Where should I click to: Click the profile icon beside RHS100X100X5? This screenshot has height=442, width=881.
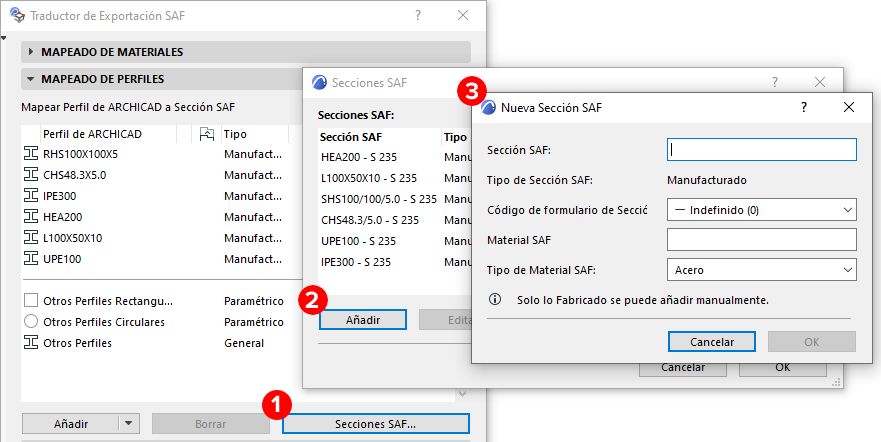pos(30,154)
